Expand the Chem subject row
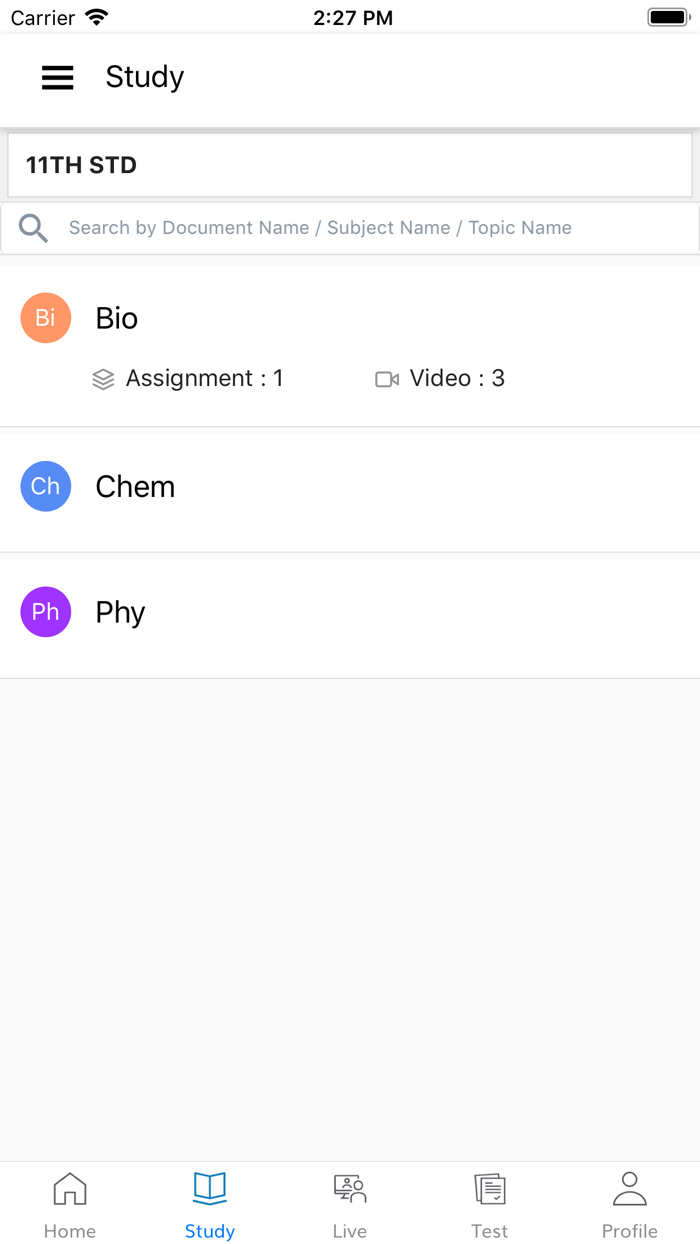This screenshot has width=700, height=1244. [x=350, y=487]
